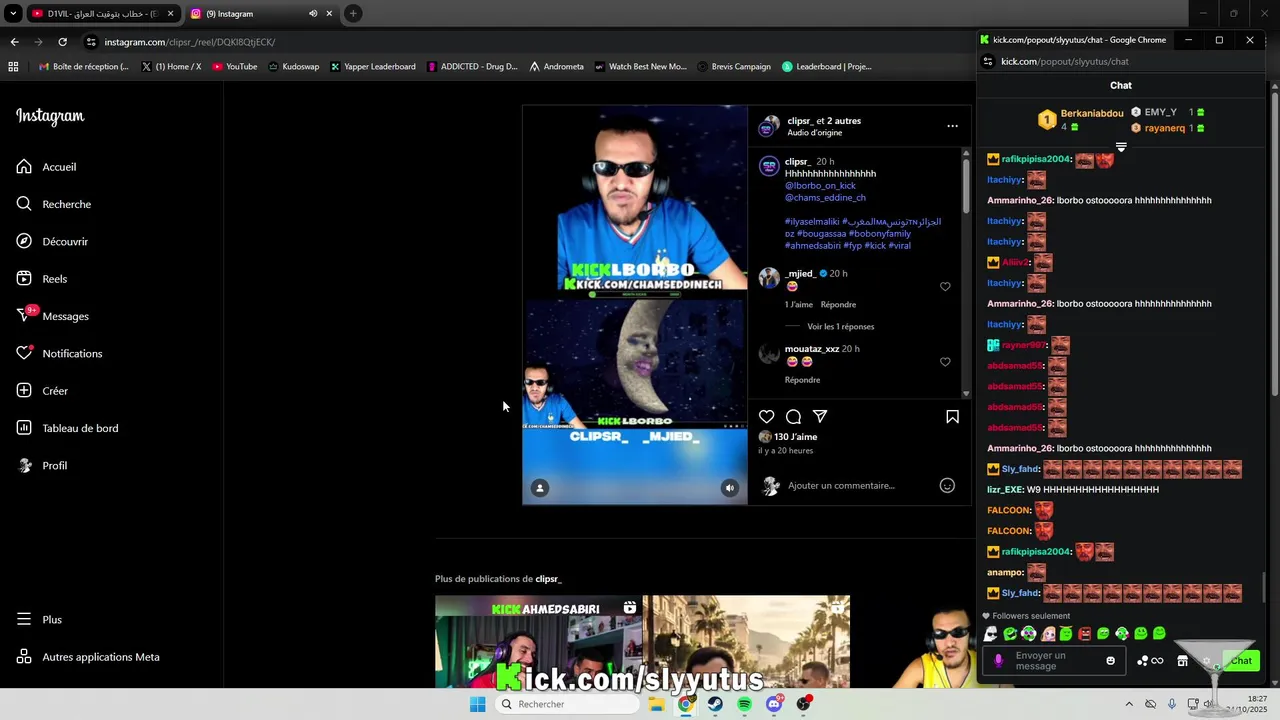Open the Andrometa bookmark
This screenshot has height=720, width=1280.
(x=557, y=67)
